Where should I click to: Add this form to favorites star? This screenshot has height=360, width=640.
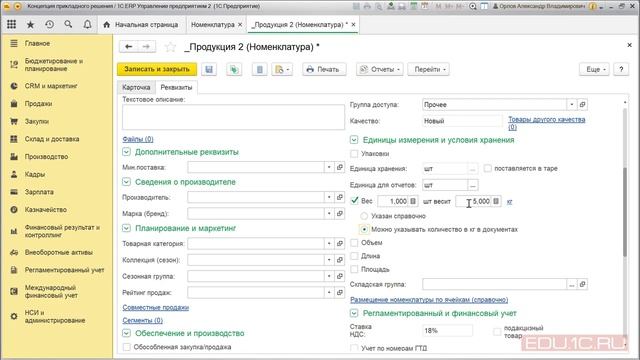[170, 47]
